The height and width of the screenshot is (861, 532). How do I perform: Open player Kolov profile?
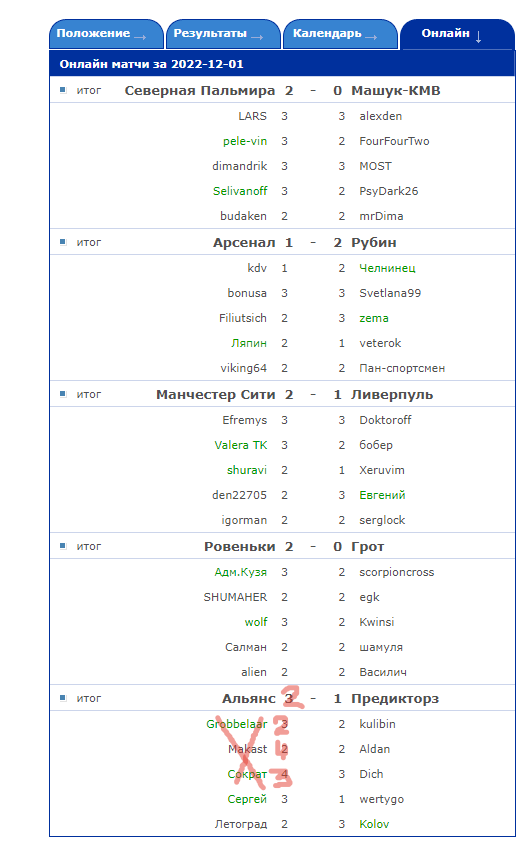374,824
